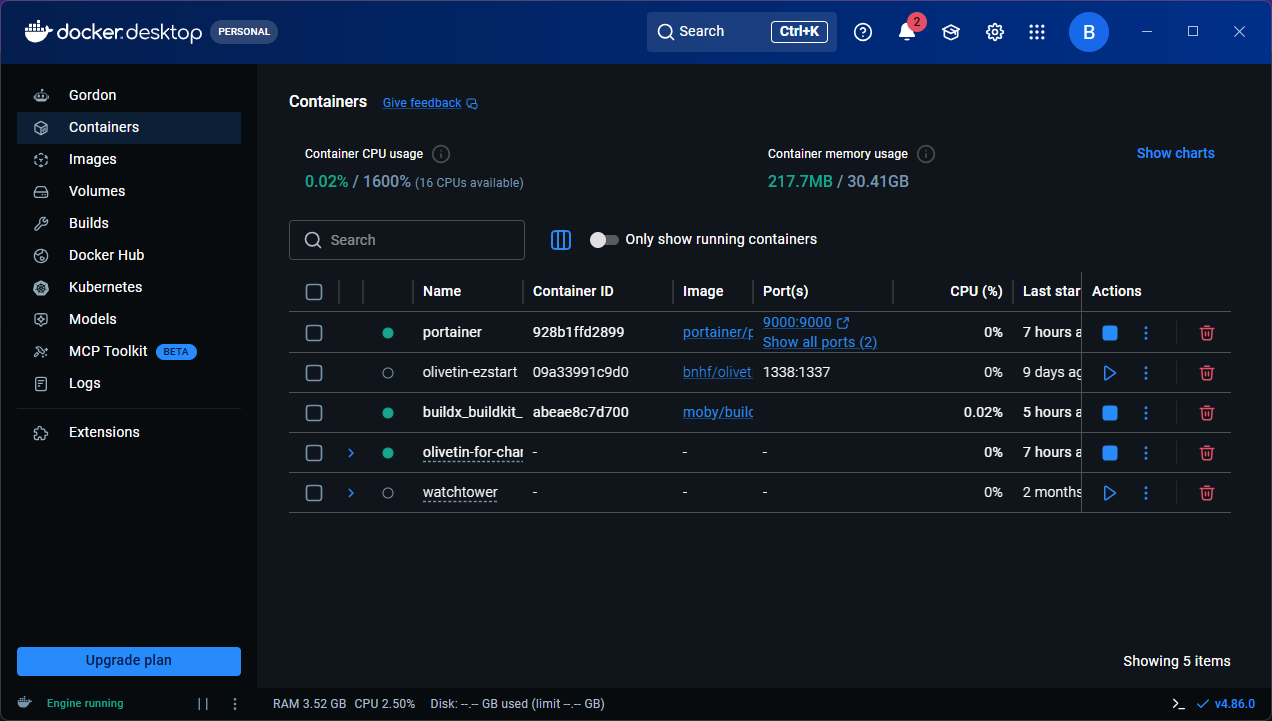The width and height of the screenshot is (1272, 721).
Task: Delete the buildx_buildkit container
Action: (x=1207, y=413)
